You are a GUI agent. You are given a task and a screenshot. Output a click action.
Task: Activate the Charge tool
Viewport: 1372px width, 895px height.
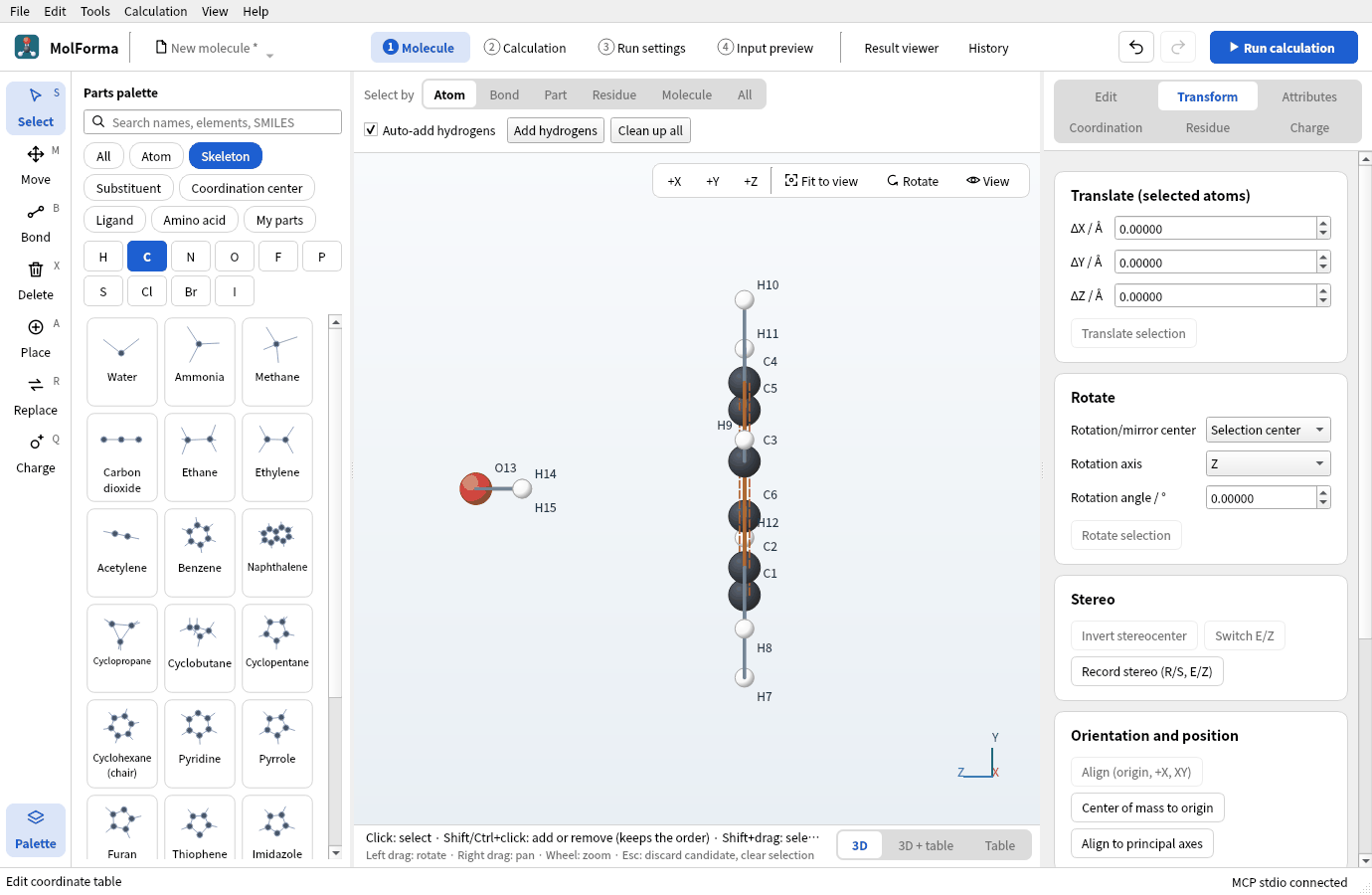pyautogui.click(x=36, y=453)
